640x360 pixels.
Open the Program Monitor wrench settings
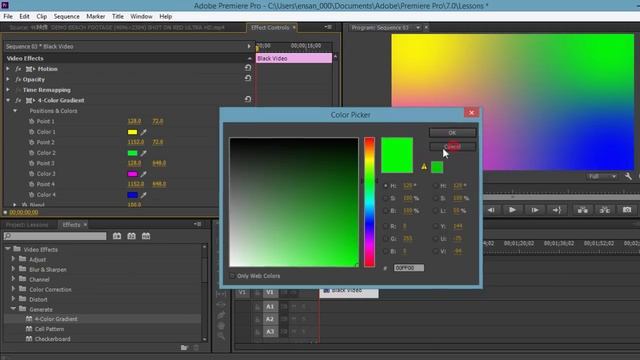point(628,176)
